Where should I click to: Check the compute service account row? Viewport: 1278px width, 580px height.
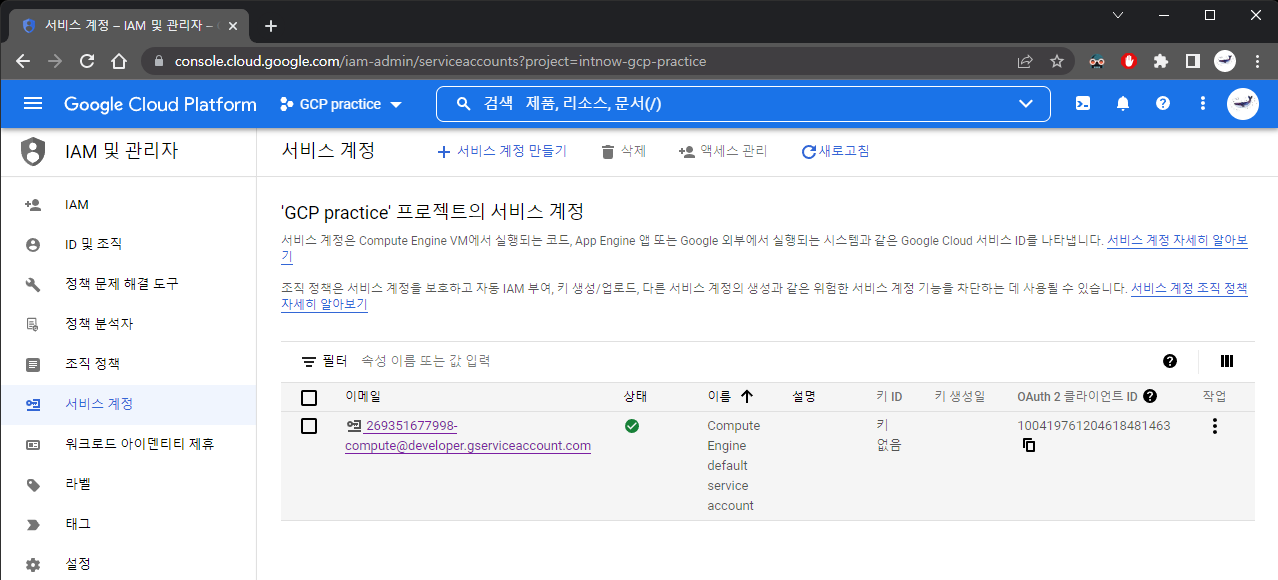click(x=309, y=426)
